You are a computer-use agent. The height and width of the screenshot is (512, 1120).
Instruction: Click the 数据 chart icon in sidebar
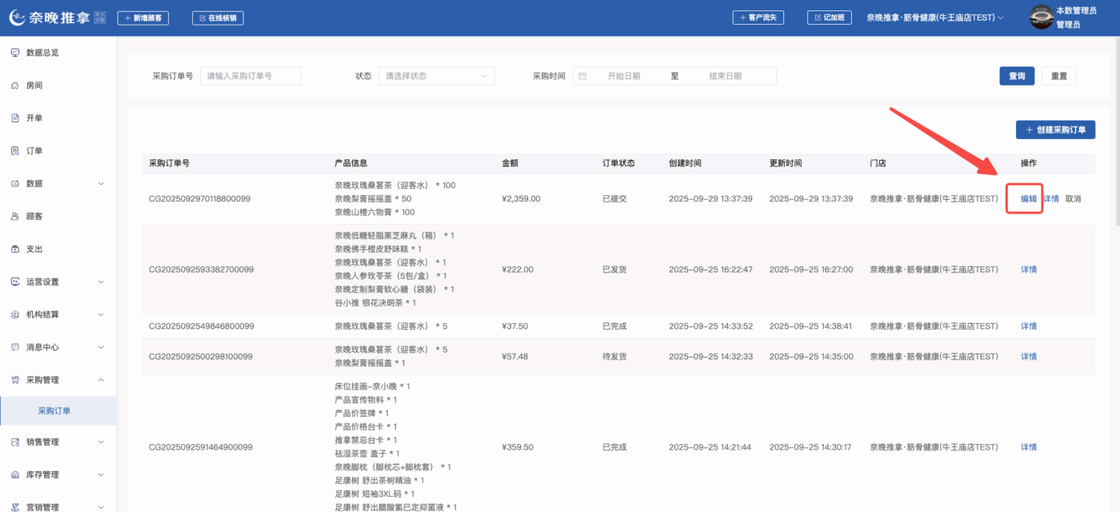coord(15,184)
